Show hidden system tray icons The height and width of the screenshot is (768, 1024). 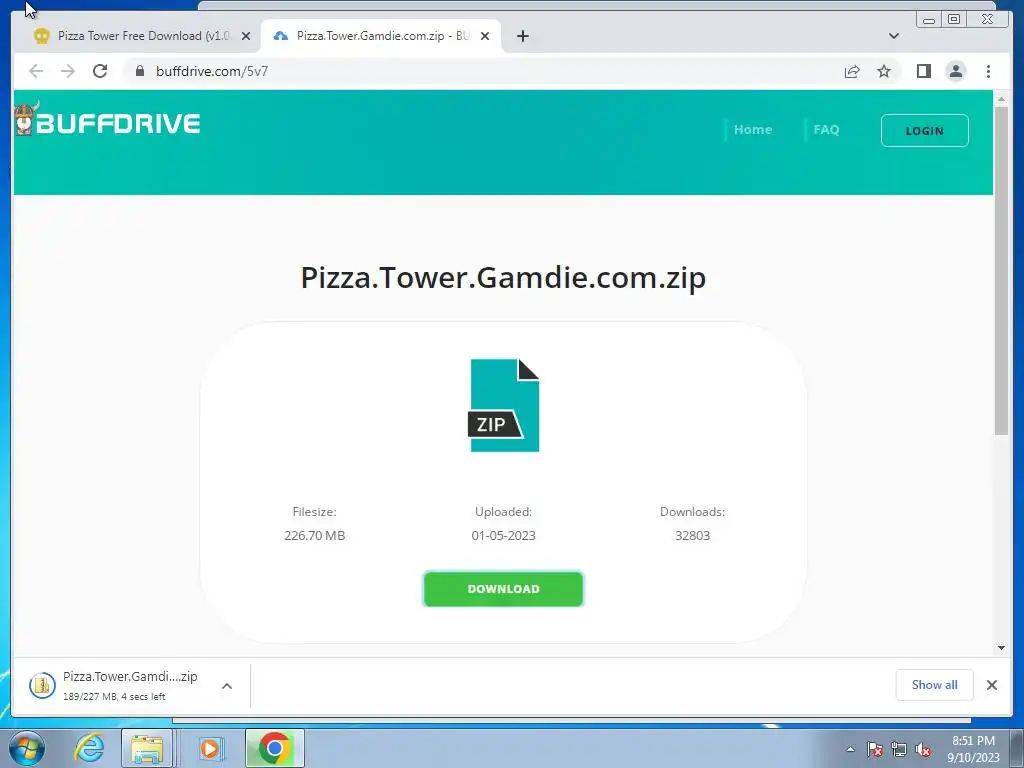[x=850, y=749]
